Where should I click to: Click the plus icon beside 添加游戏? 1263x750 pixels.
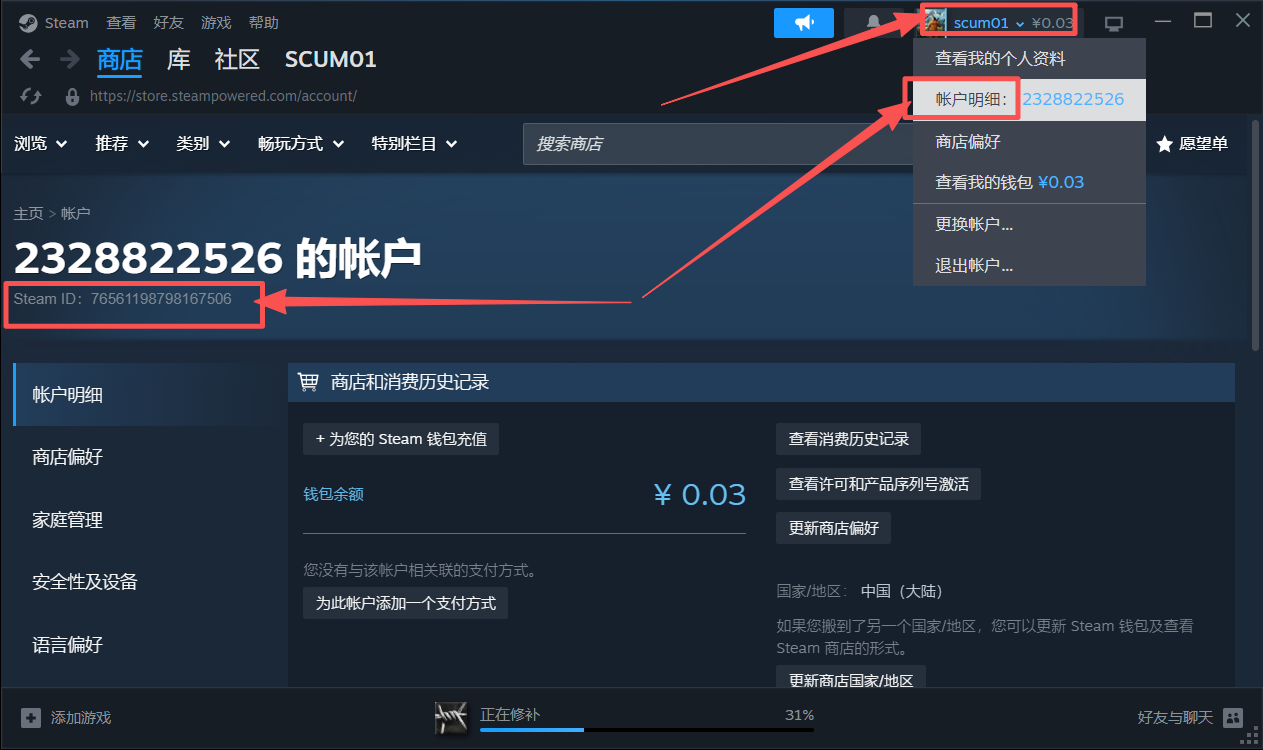click(31, 718)
